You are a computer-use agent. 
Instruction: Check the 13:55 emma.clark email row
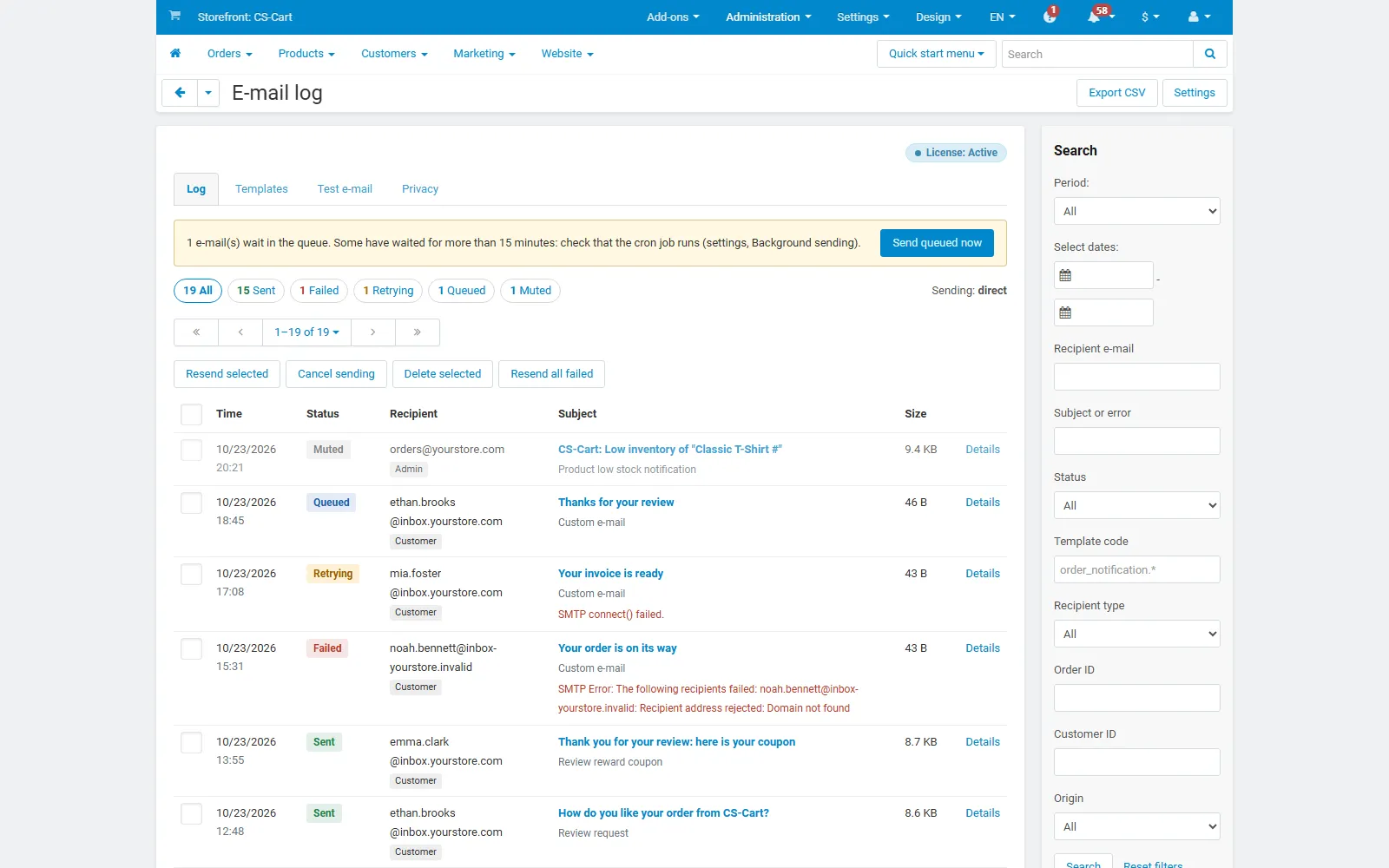[192, 742]
